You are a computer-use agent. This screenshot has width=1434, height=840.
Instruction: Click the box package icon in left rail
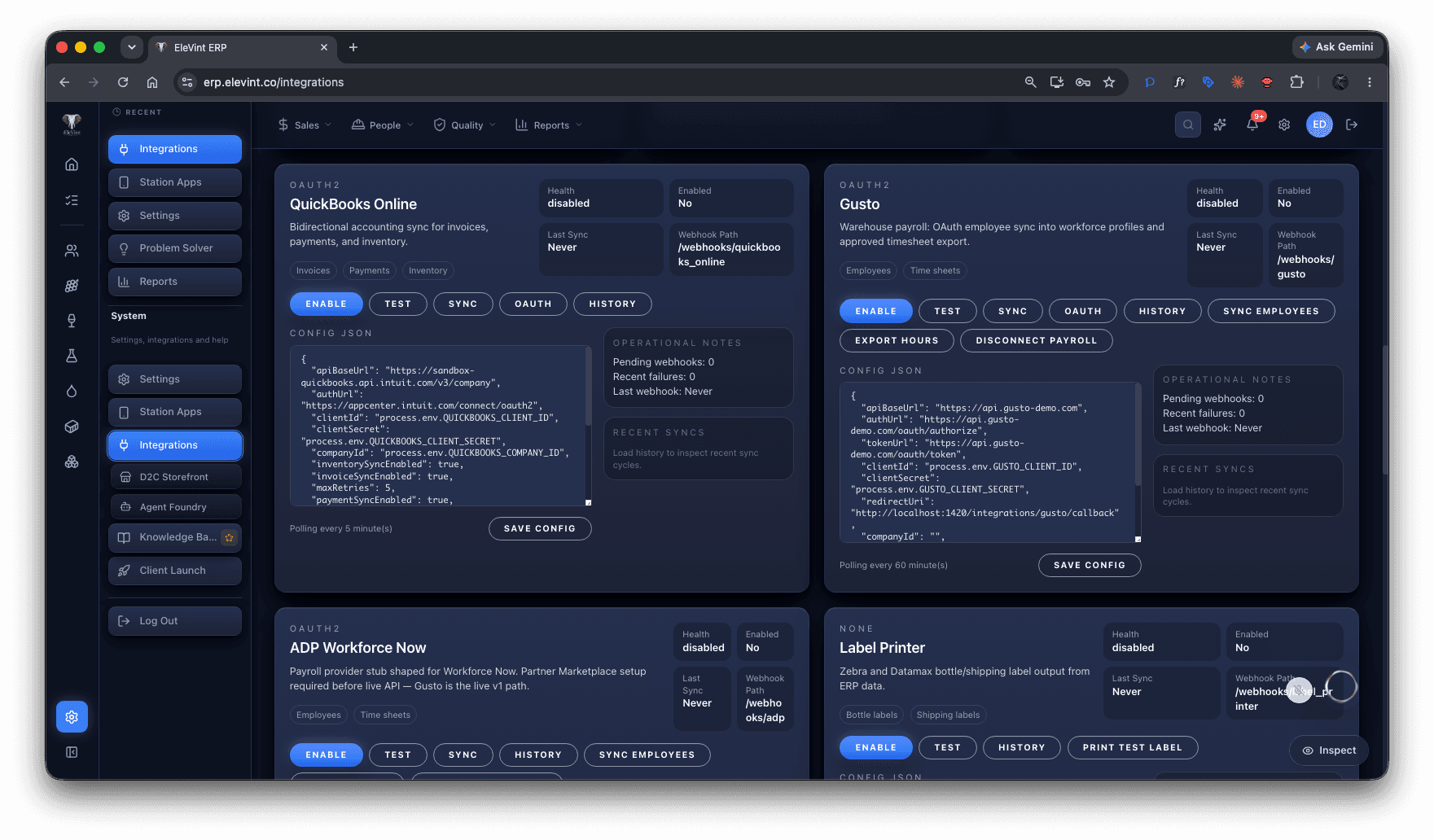(x=72, y=427)
